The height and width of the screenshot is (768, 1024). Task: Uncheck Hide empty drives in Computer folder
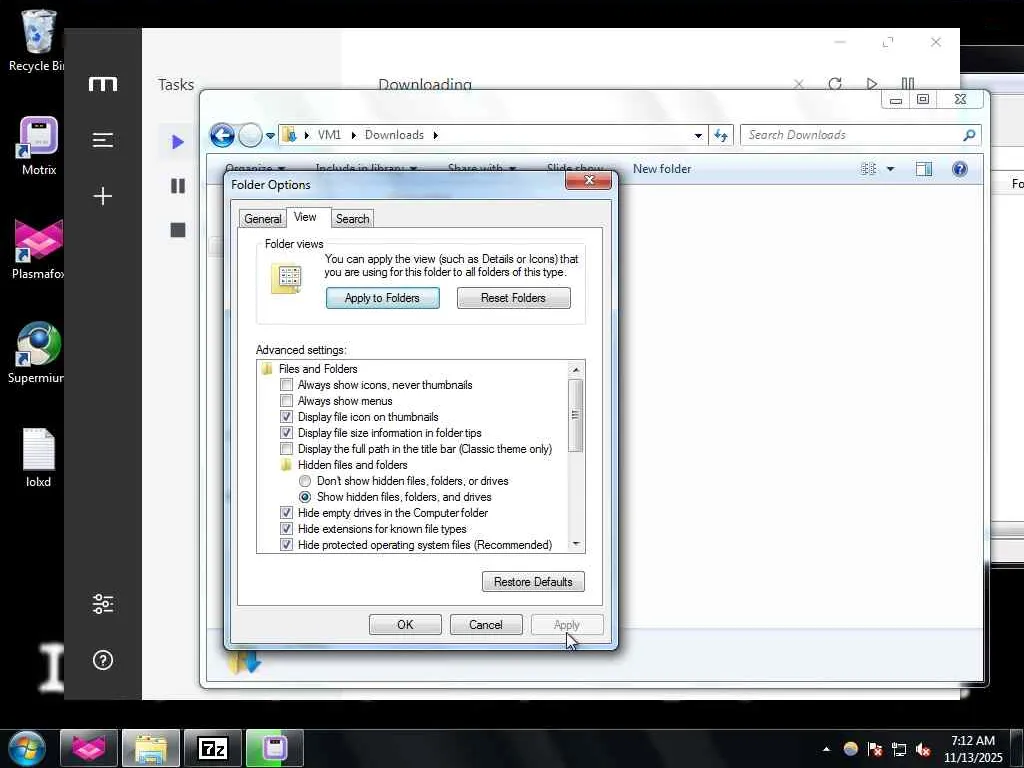pyautogui.click(x=286, y=513)
